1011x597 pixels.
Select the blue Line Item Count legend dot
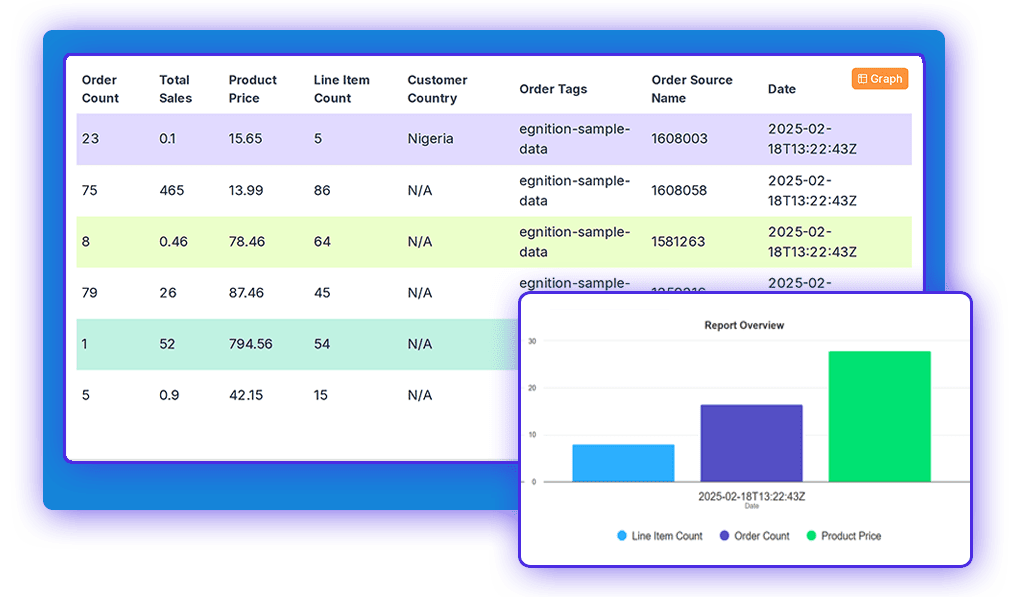click(621, 536)
